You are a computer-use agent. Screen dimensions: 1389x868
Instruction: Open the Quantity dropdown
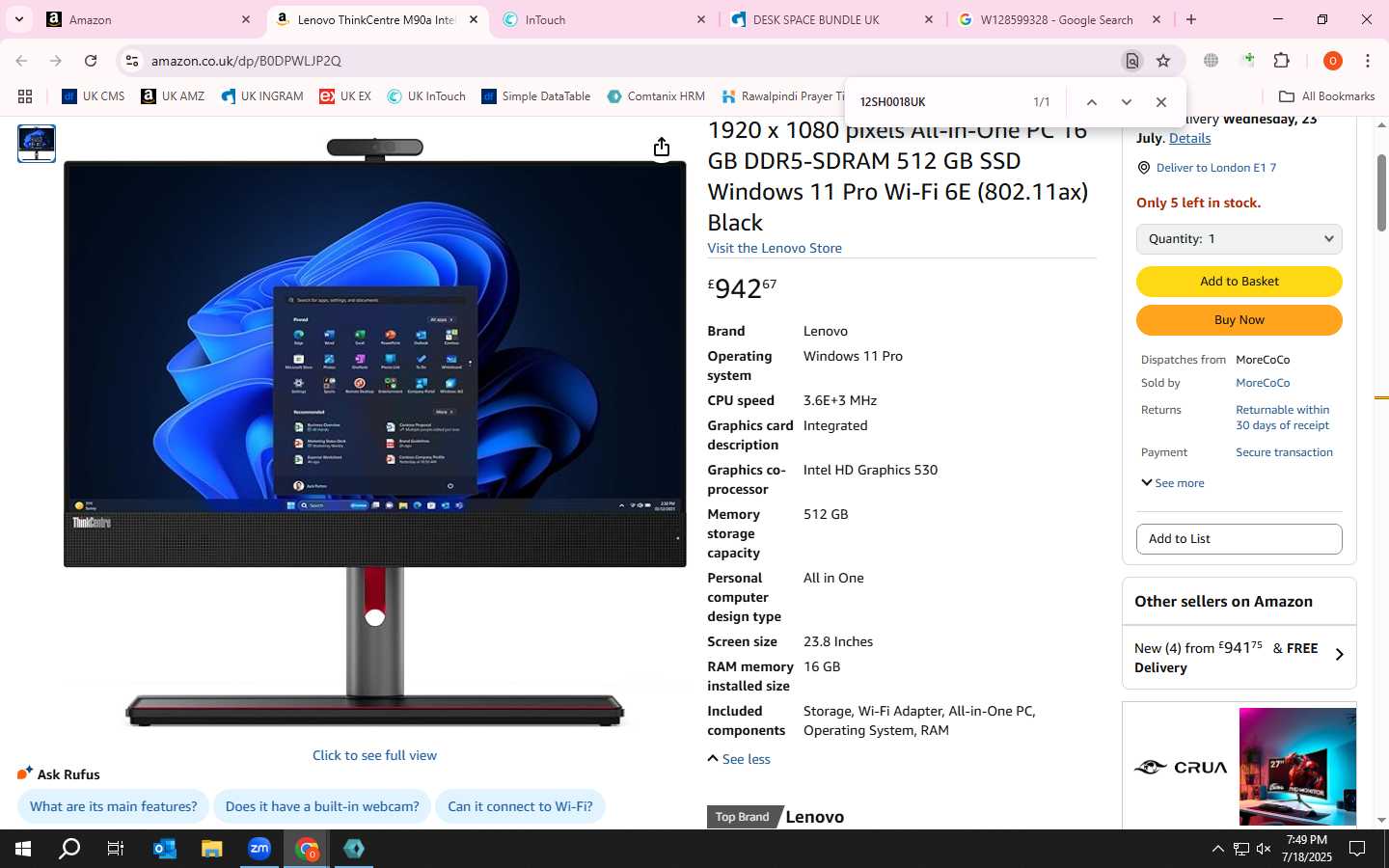click(x=1239, y=239)
